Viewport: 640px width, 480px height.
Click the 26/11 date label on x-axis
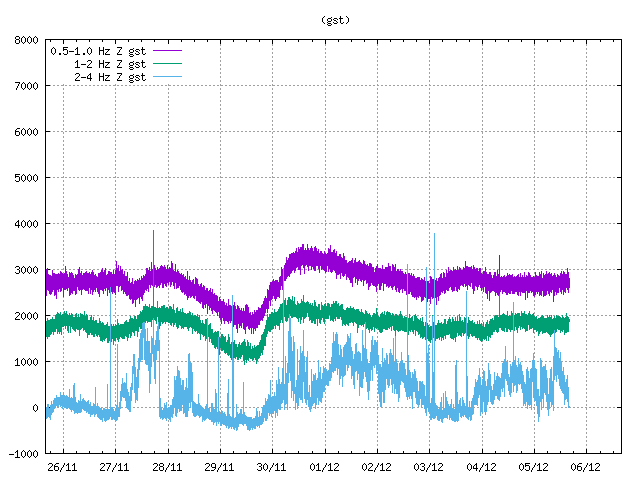click(63, 467)
